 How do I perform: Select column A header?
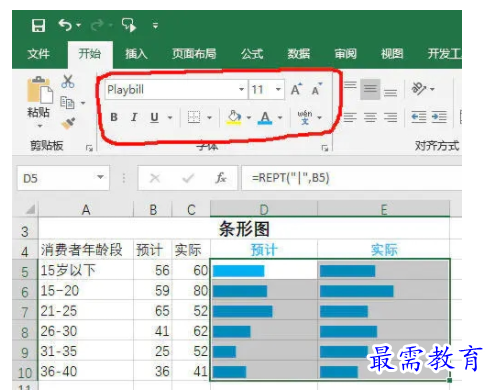point(86,210)
